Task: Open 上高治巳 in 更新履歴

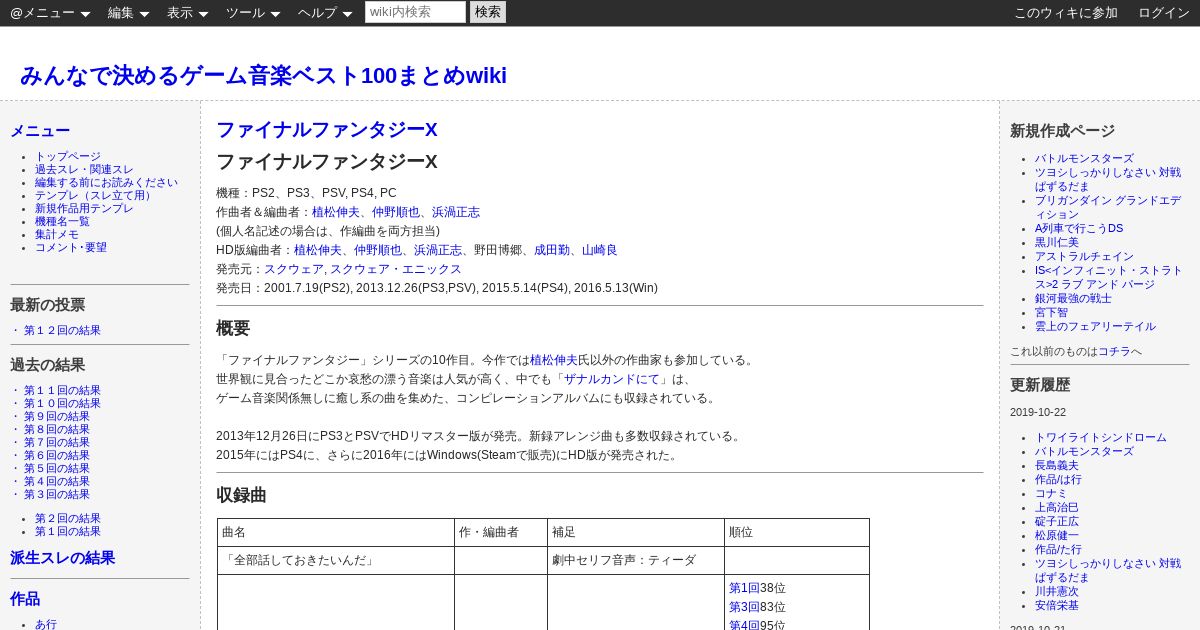Action: 1057,508
